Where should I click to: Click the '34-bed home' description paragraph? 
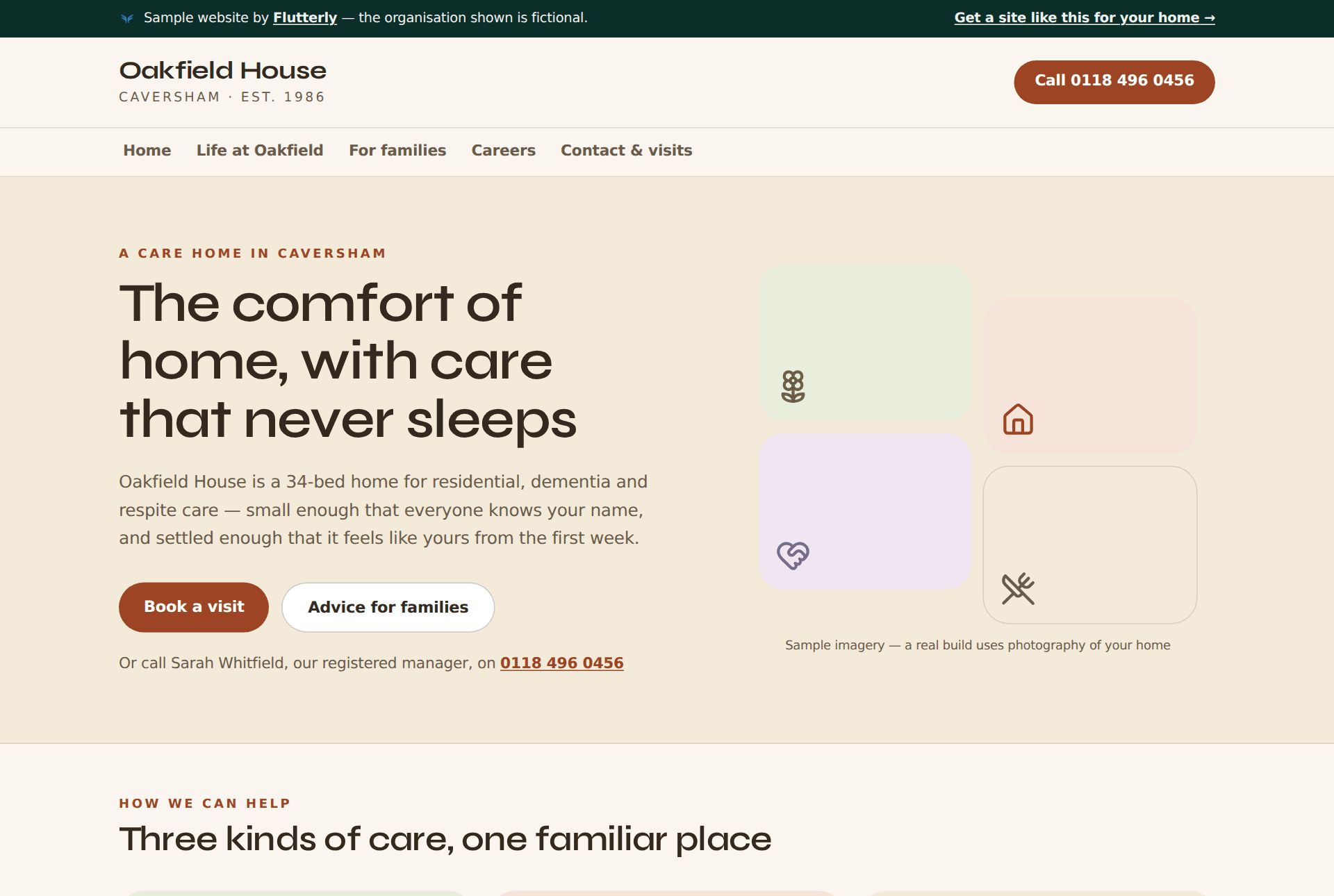pos(383,510)
